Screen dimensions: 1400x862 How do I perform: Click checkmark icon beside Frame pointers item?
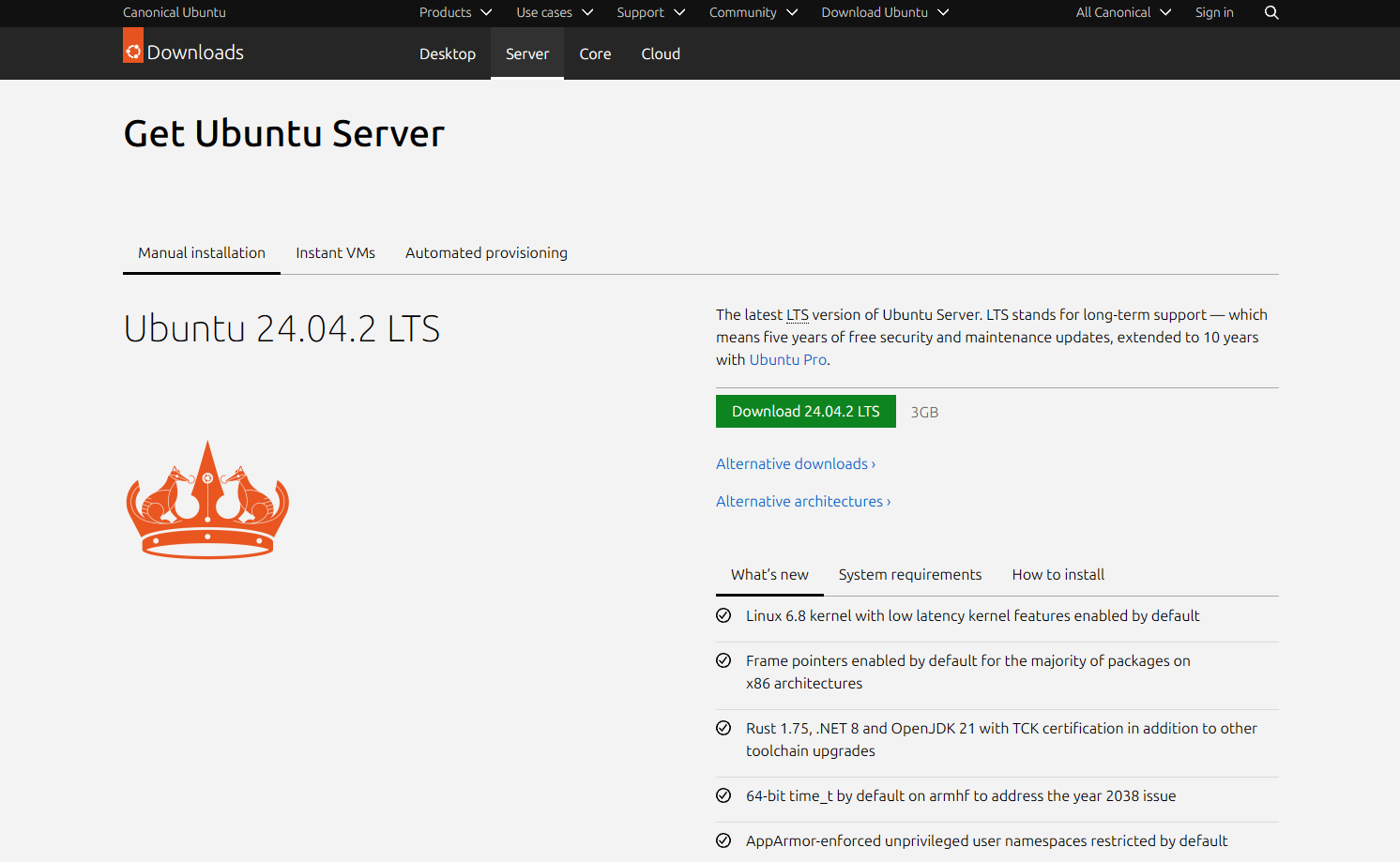pos(723,660)
